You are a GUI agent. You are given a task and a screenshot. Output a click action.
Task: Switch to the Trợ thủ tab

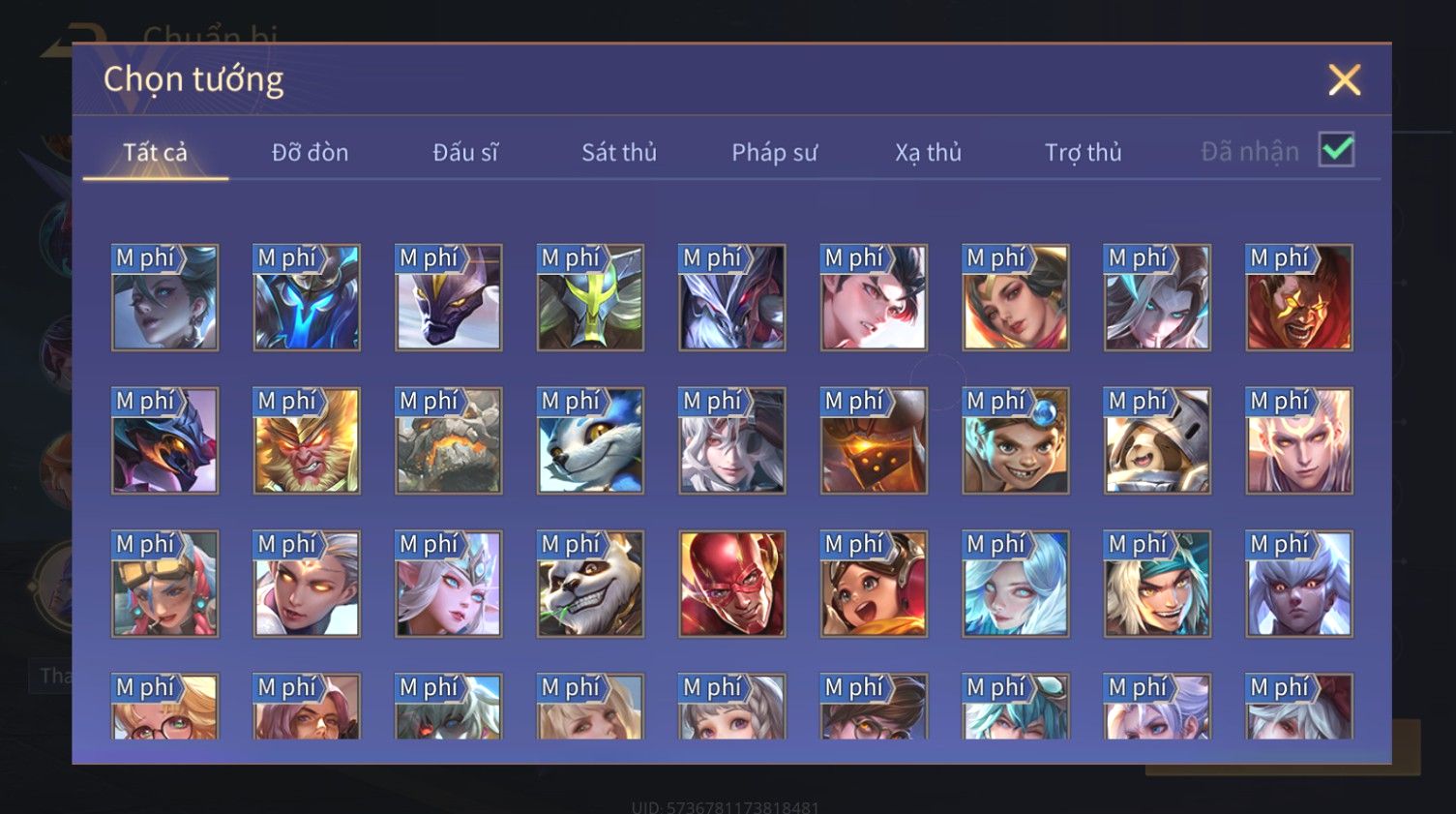1084,152
